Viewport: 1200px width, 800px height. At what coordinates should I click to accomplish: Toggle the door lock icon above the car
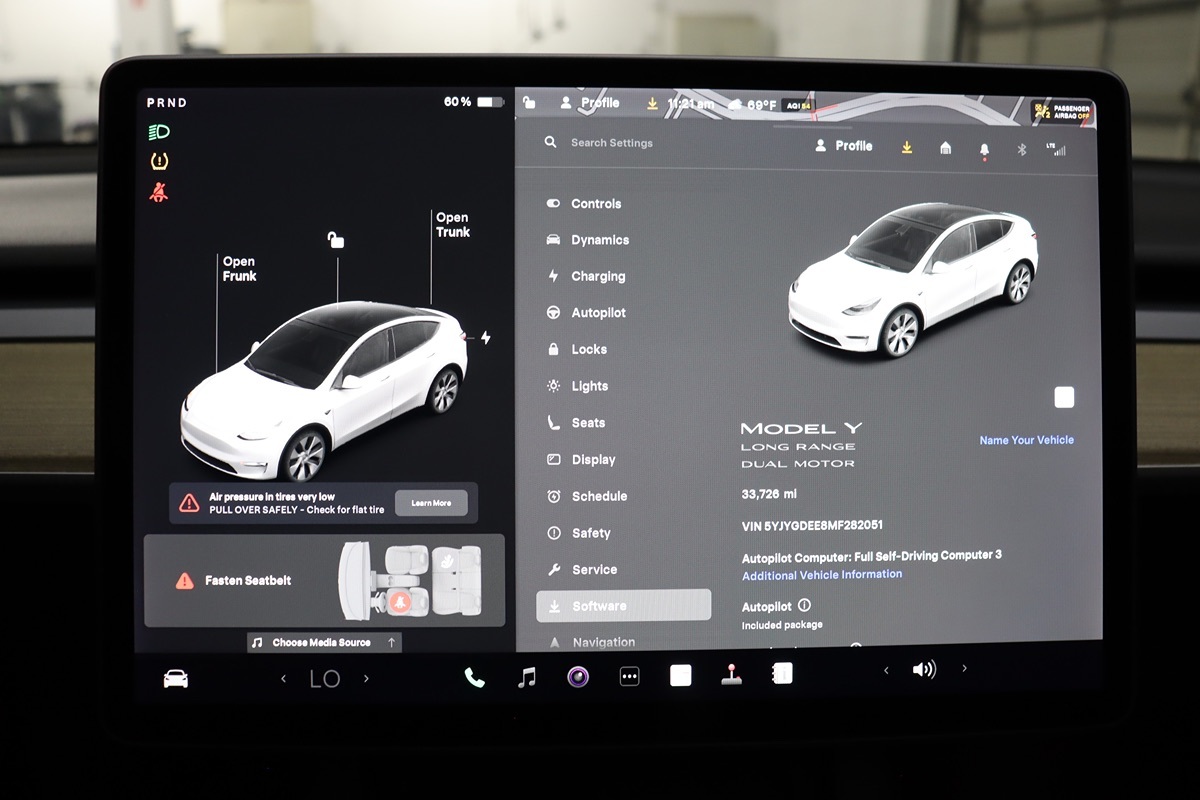click(336, 240)
